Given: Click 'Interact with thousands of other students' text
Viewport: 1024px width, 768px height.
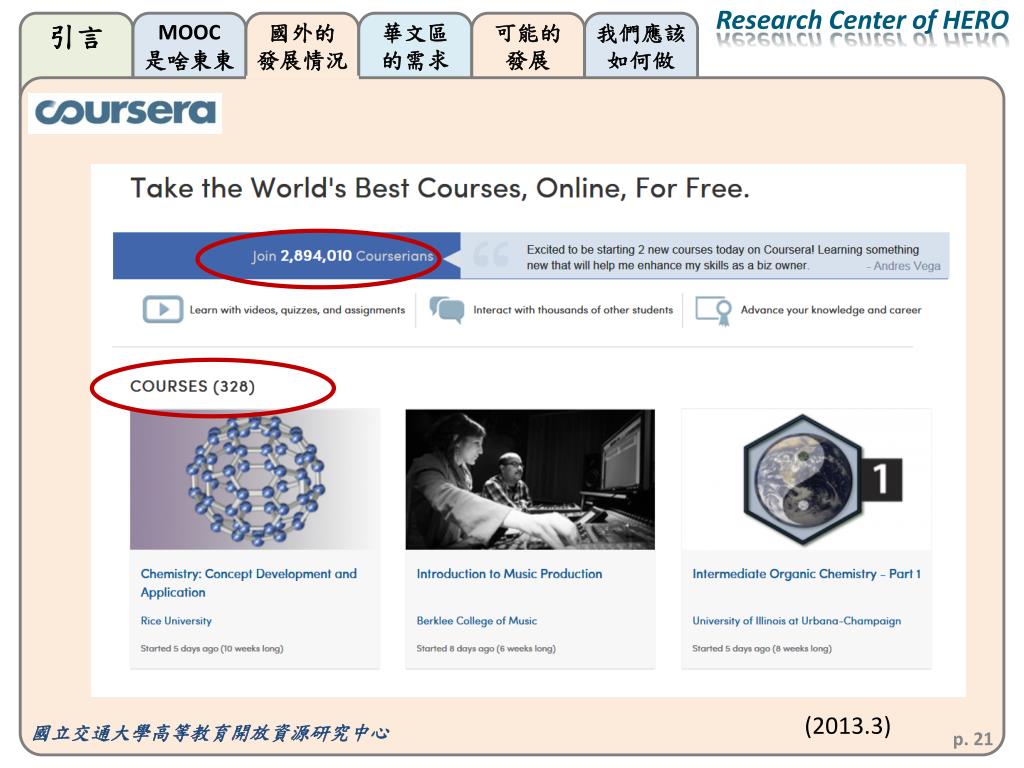Looking at the screenshot, I should tap(573, 310).
